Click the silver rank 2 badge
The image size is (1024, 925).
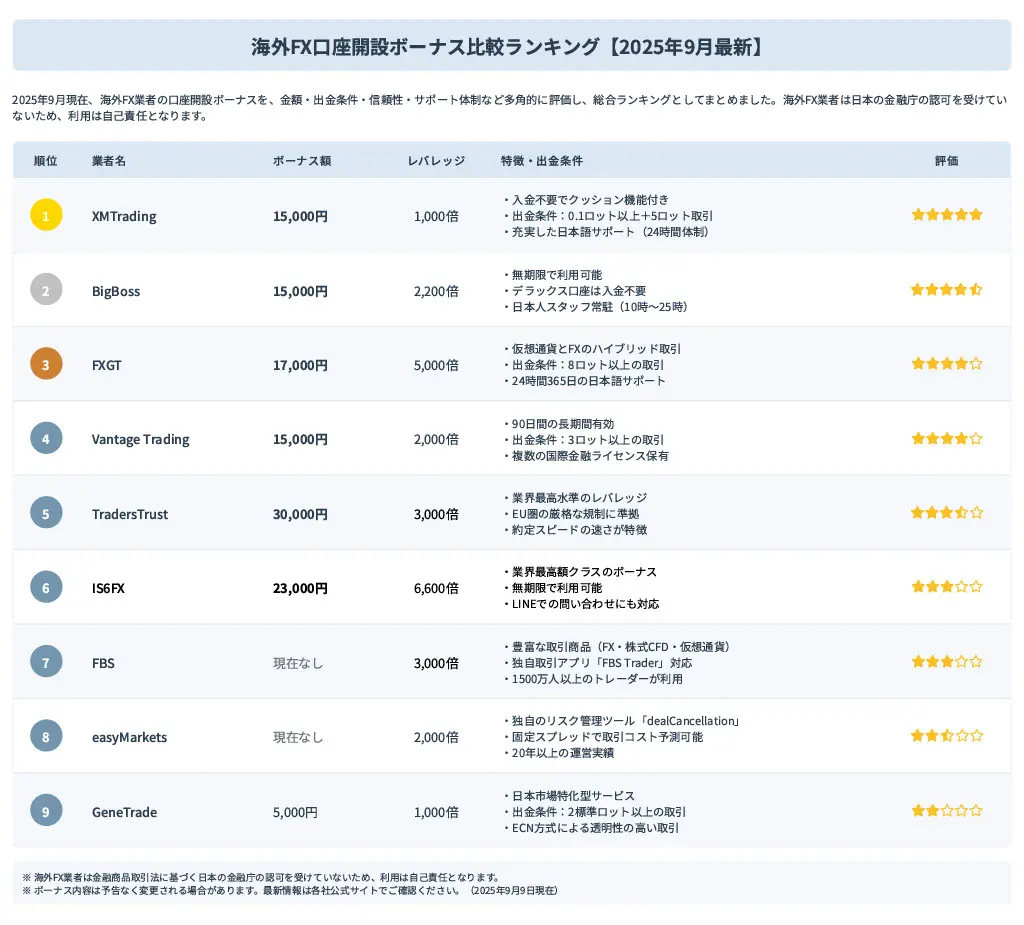(46, 289)
